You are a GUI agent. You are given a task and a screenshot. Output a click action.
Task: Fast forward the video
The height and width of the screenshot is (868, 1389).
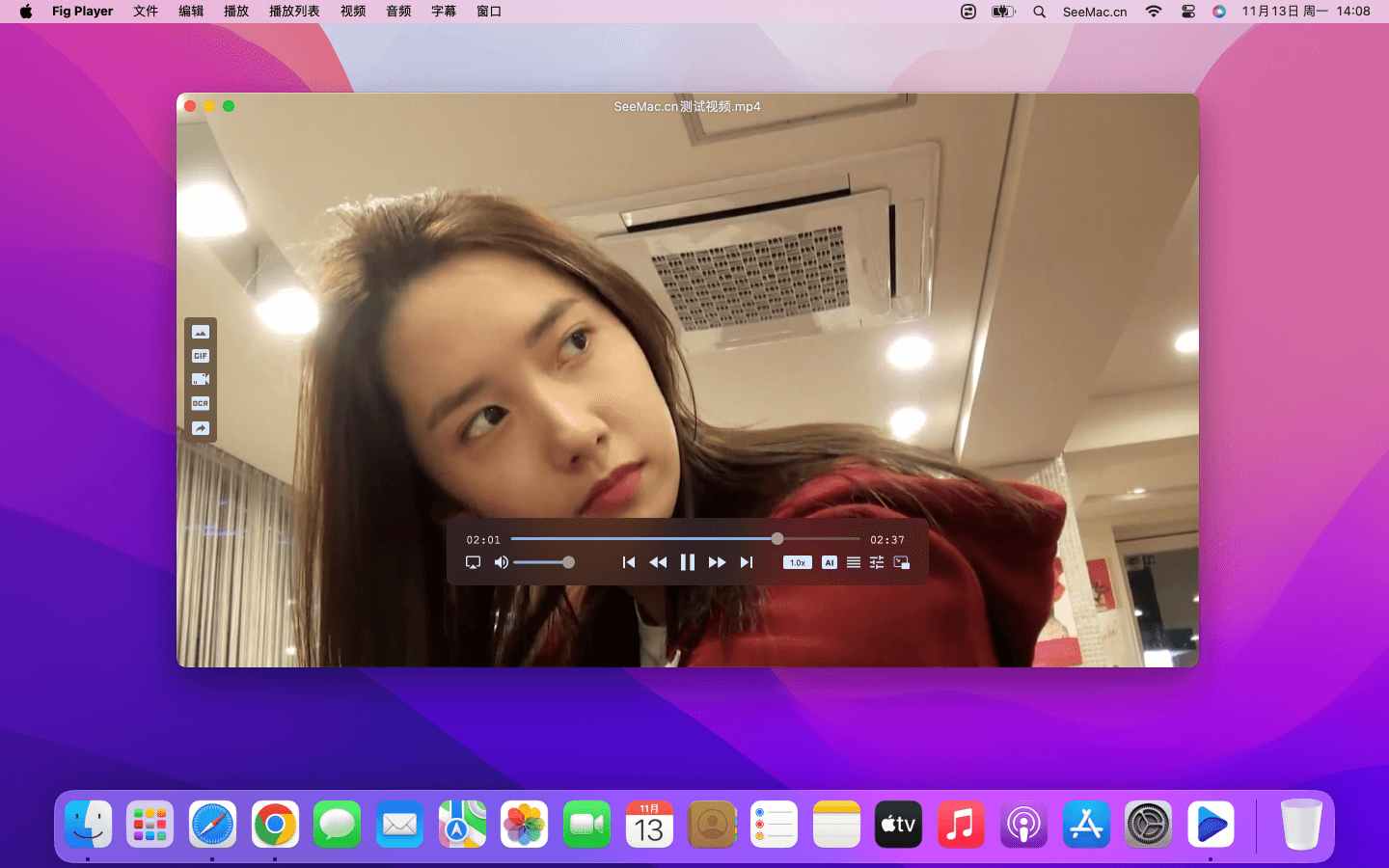[717, 562]
